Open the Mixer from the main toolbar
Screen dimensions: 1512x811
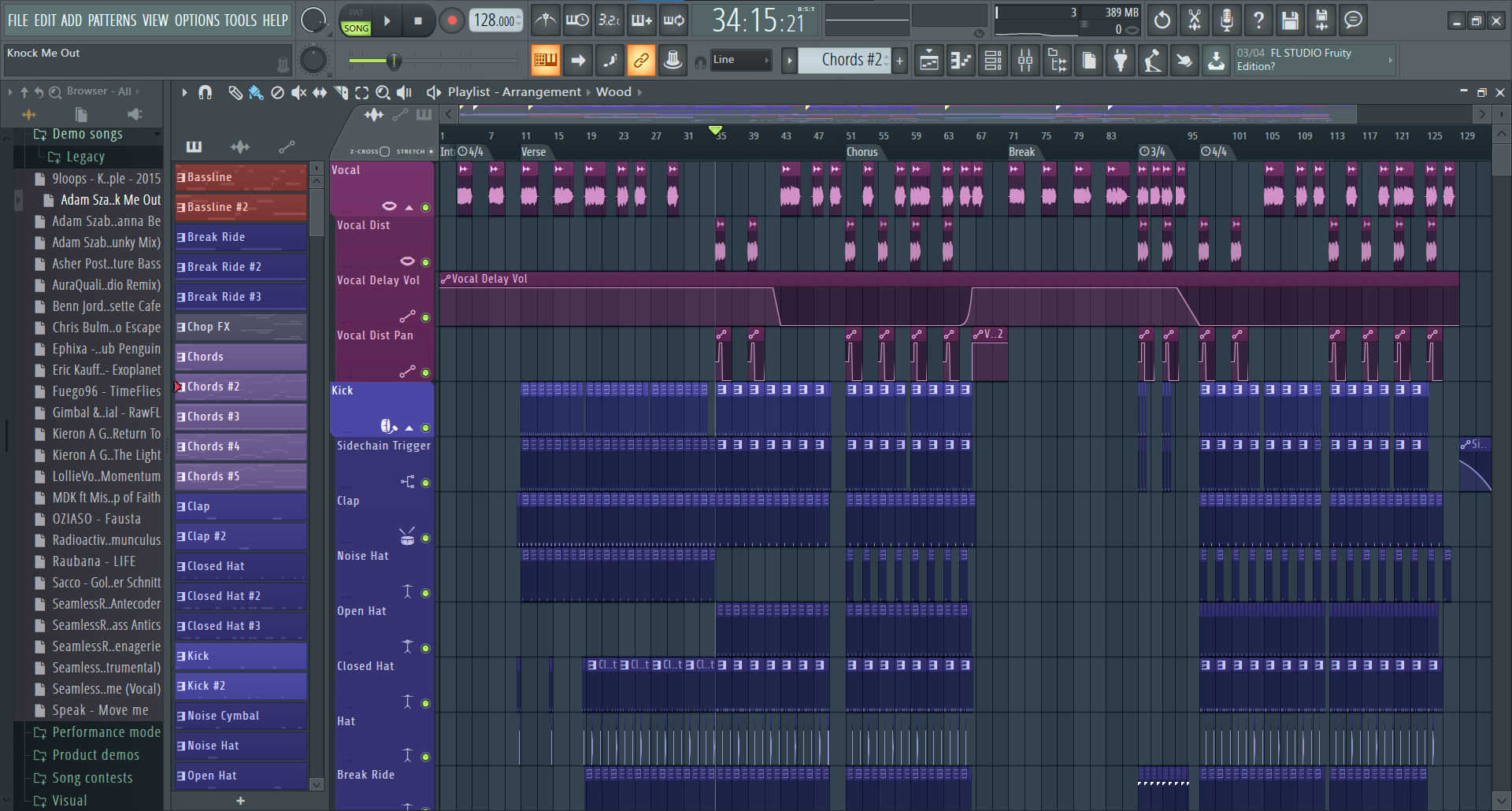coord(1025,60)
